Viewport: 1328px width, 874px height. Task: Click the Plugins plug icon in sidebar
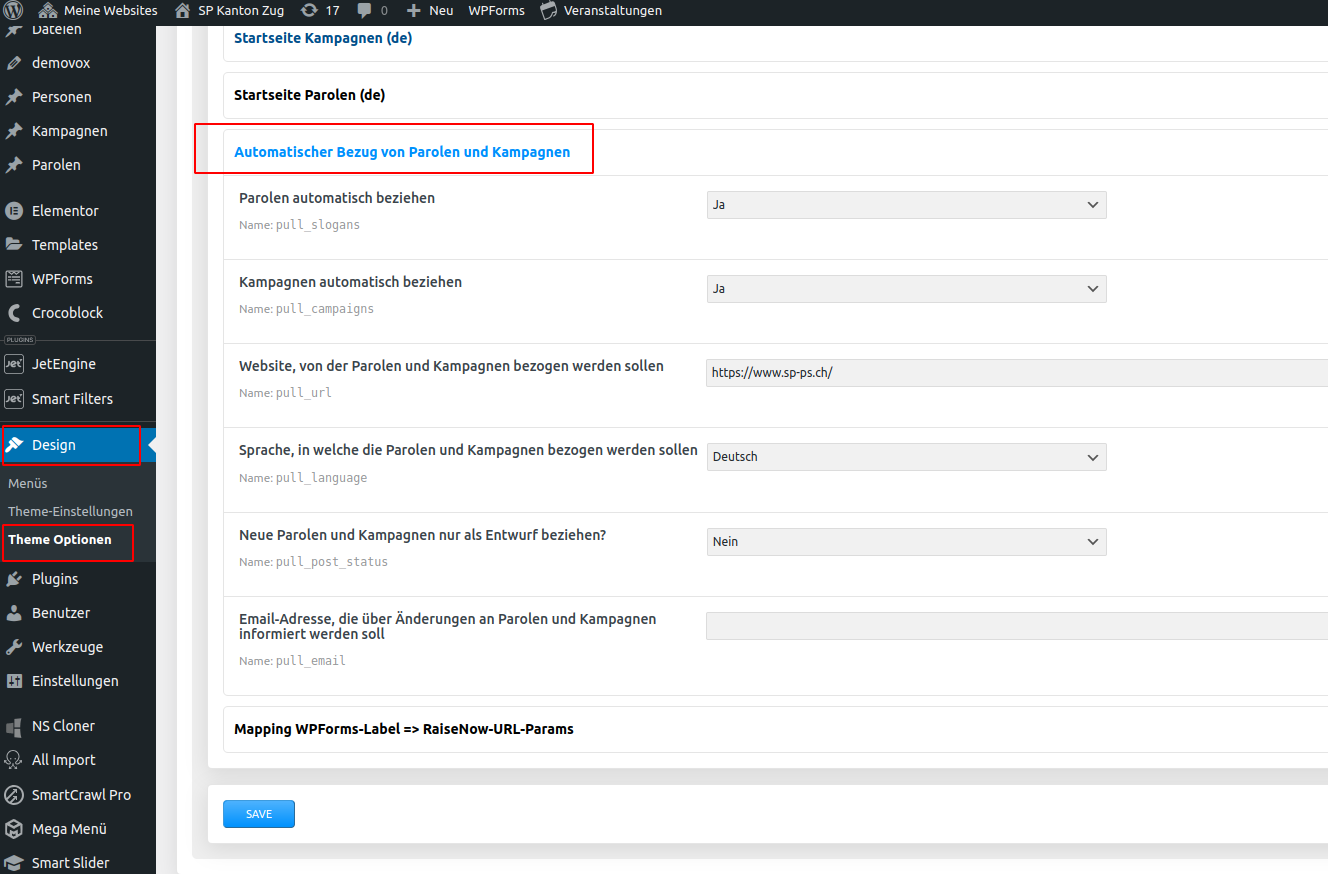[x=14, y=579]
